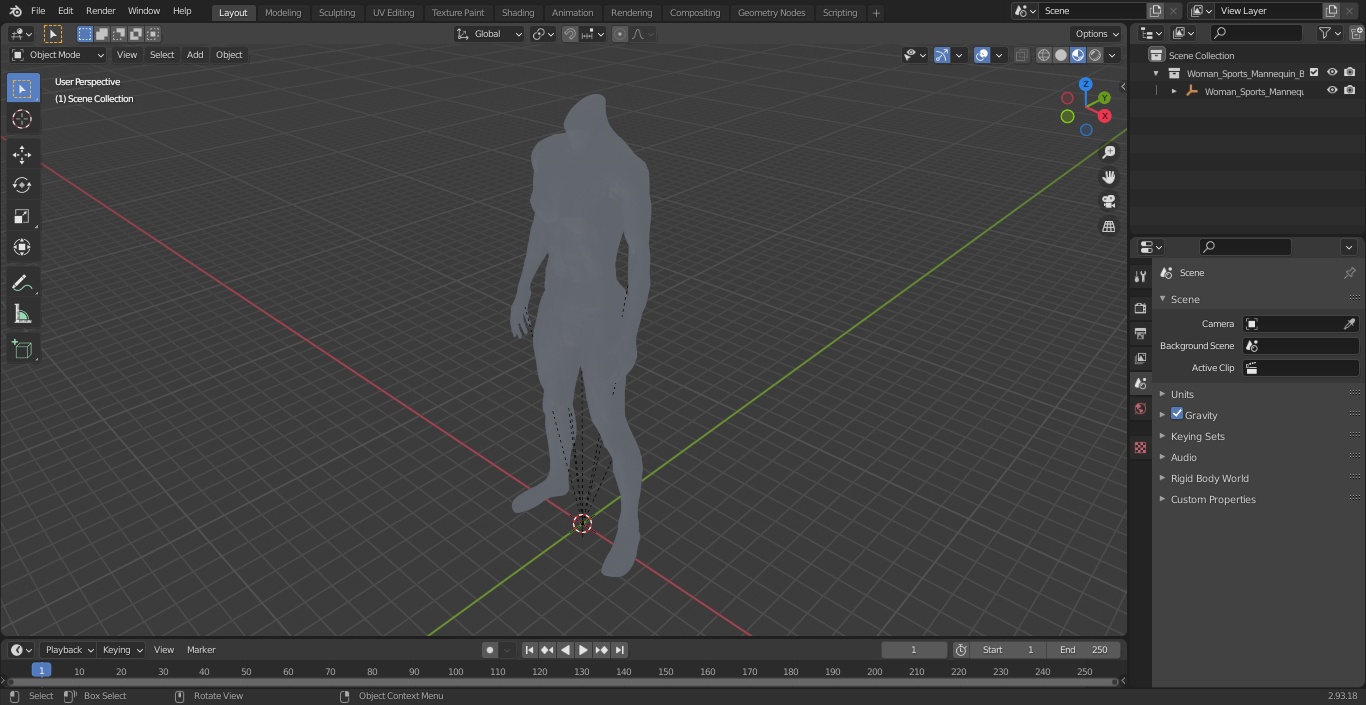Select the Cursor tool in the left toolbar

tap(22, 119)
